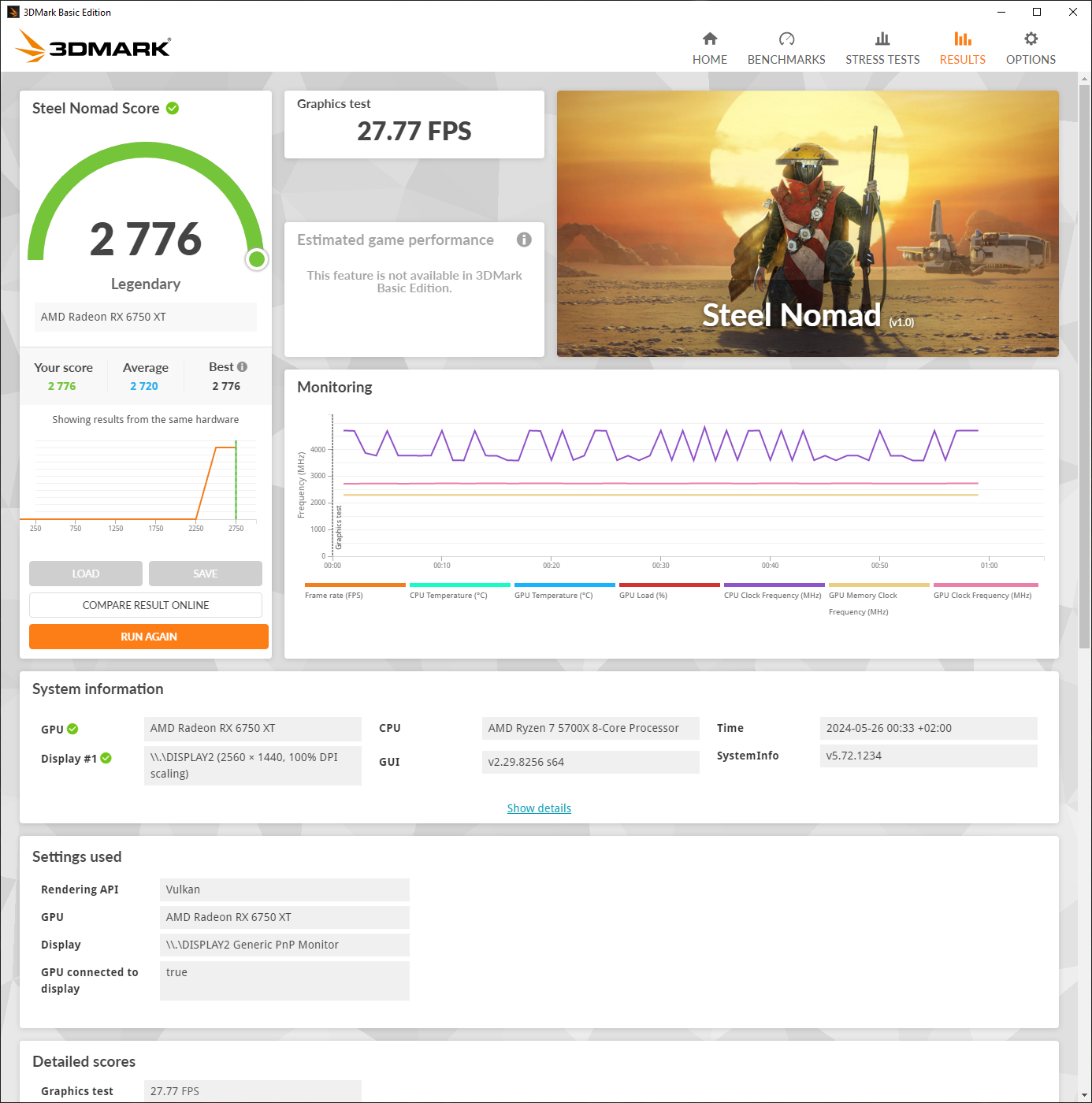
Task: Open the Show details link
Action: [x=539, y=808]
